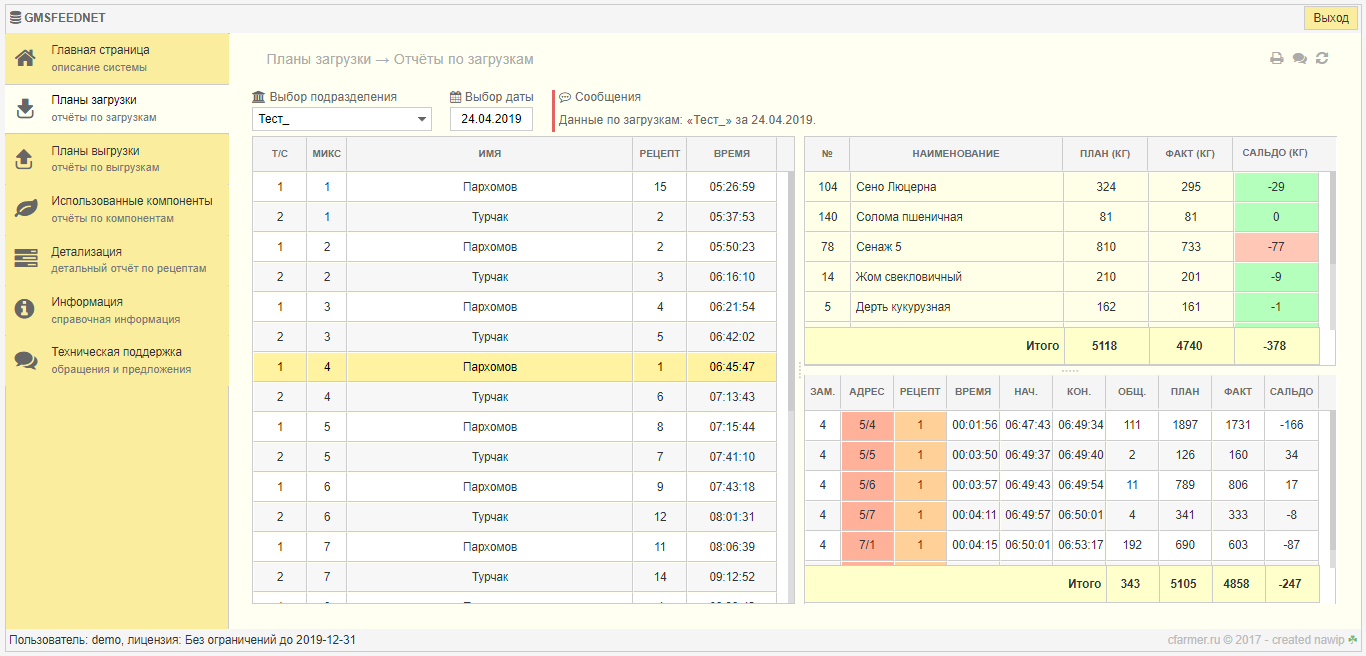The width and height of the screenshot is (1366, 656).
Task: Refresh the report with the reload icon
Action: click(x=1322, y=59)
